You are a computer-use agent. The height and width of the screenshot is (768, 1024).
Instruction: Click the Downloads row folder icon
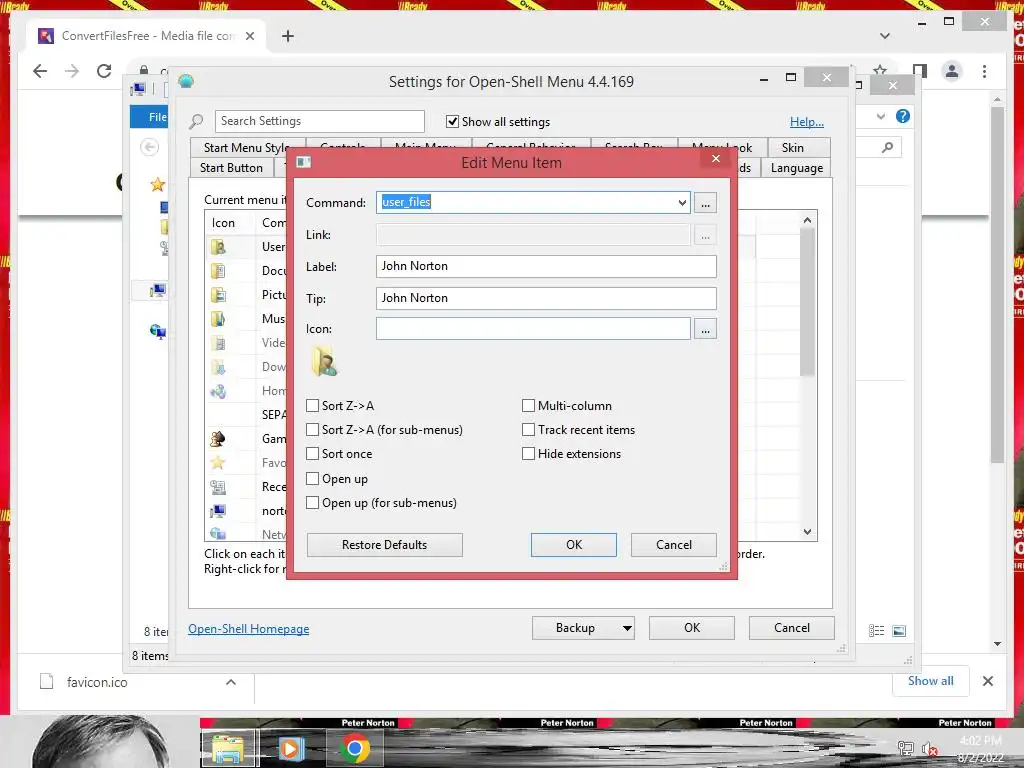(x=218, y=367)
